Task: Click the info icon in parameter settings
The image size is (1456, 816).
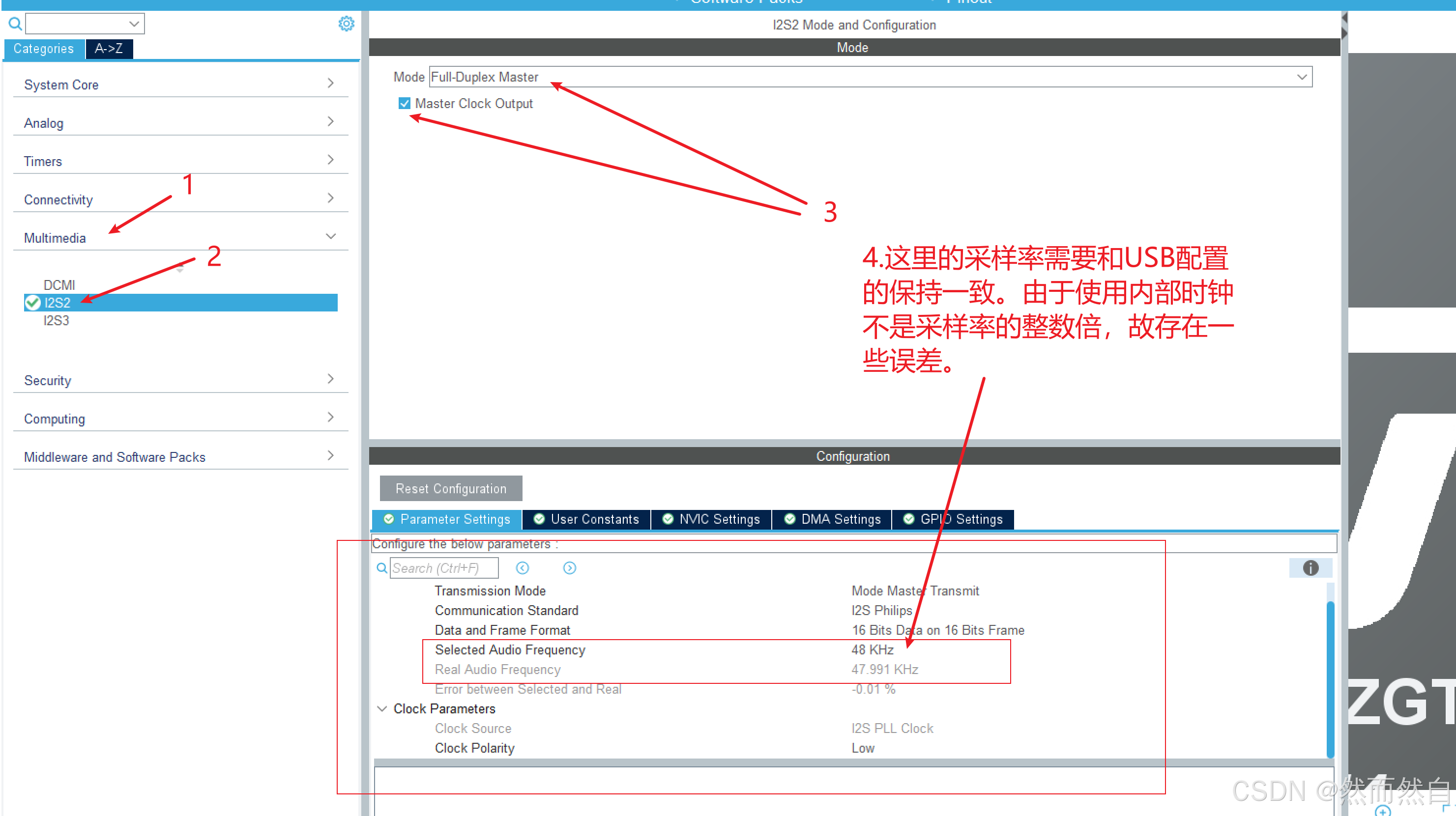Action: click(x=1310, y=567)
